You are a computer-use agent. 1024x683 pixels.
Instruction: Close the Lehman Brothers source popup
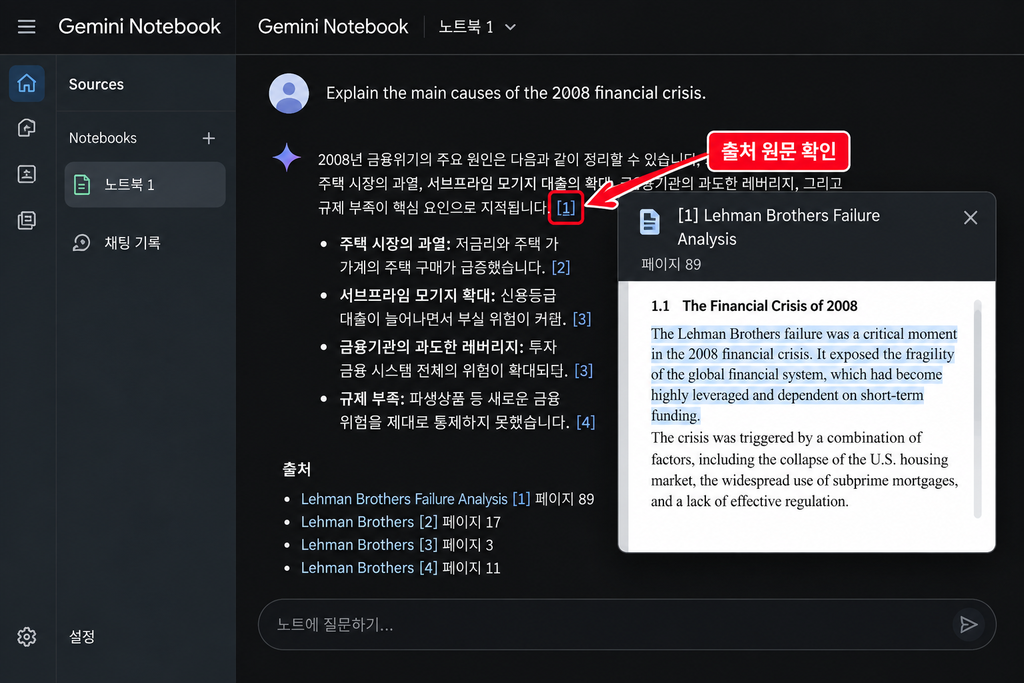[970, 217]
